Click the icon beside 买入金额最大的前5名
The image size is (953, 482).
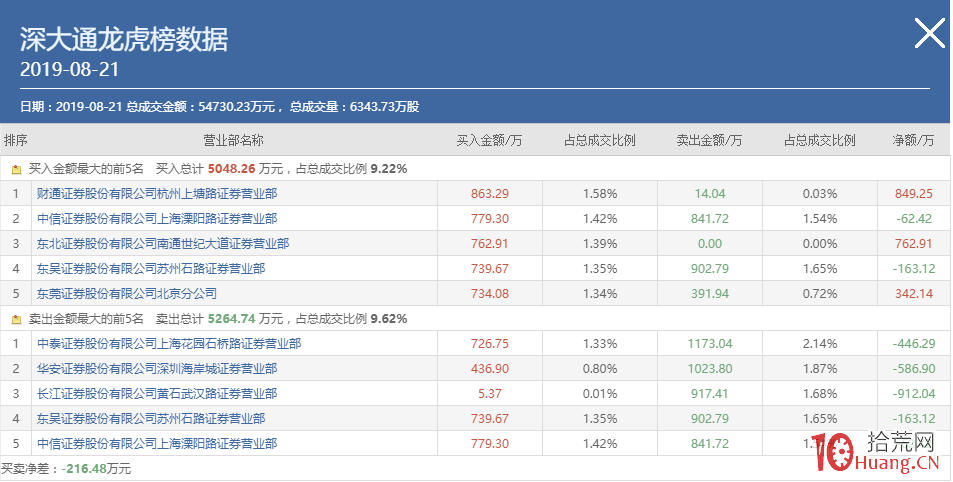point(16,169)
